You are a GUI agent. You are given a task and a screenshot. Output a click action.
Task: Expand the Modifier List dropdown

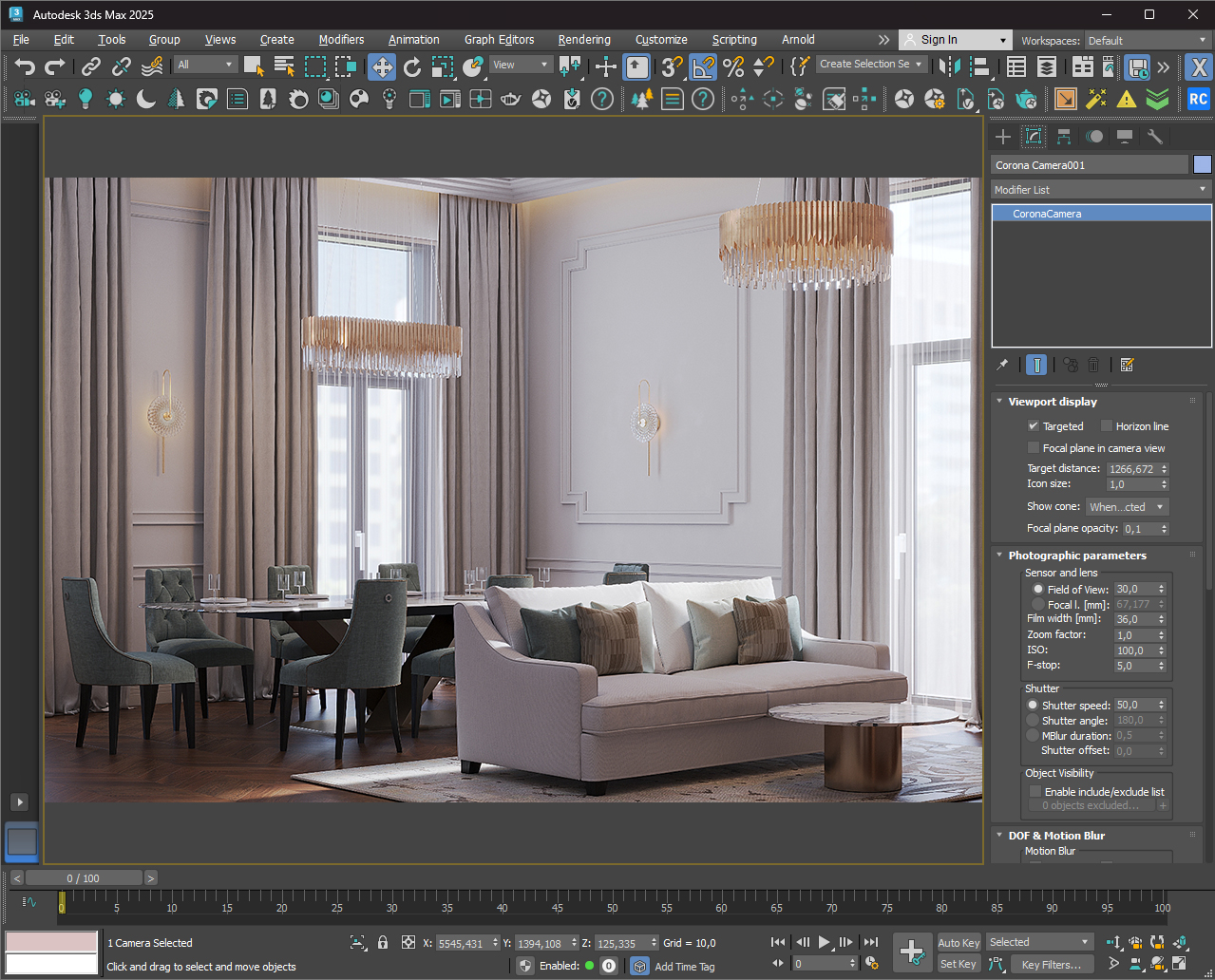click(1101, 190)
